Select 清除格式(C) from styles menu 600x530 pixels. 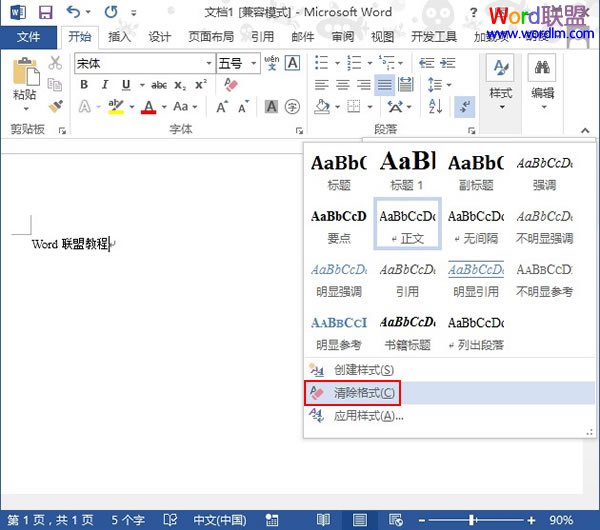click(450, 393)
